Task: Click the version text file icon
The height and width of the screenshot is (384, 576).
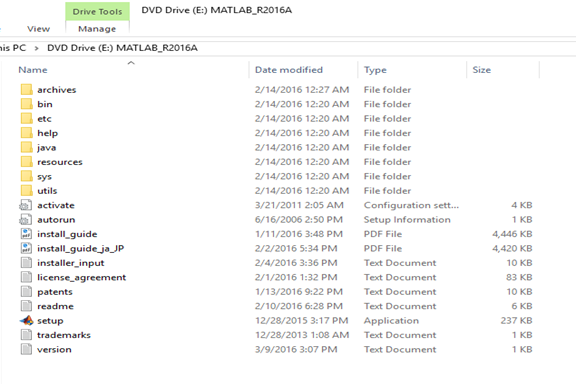Action: tap(26, 349)
